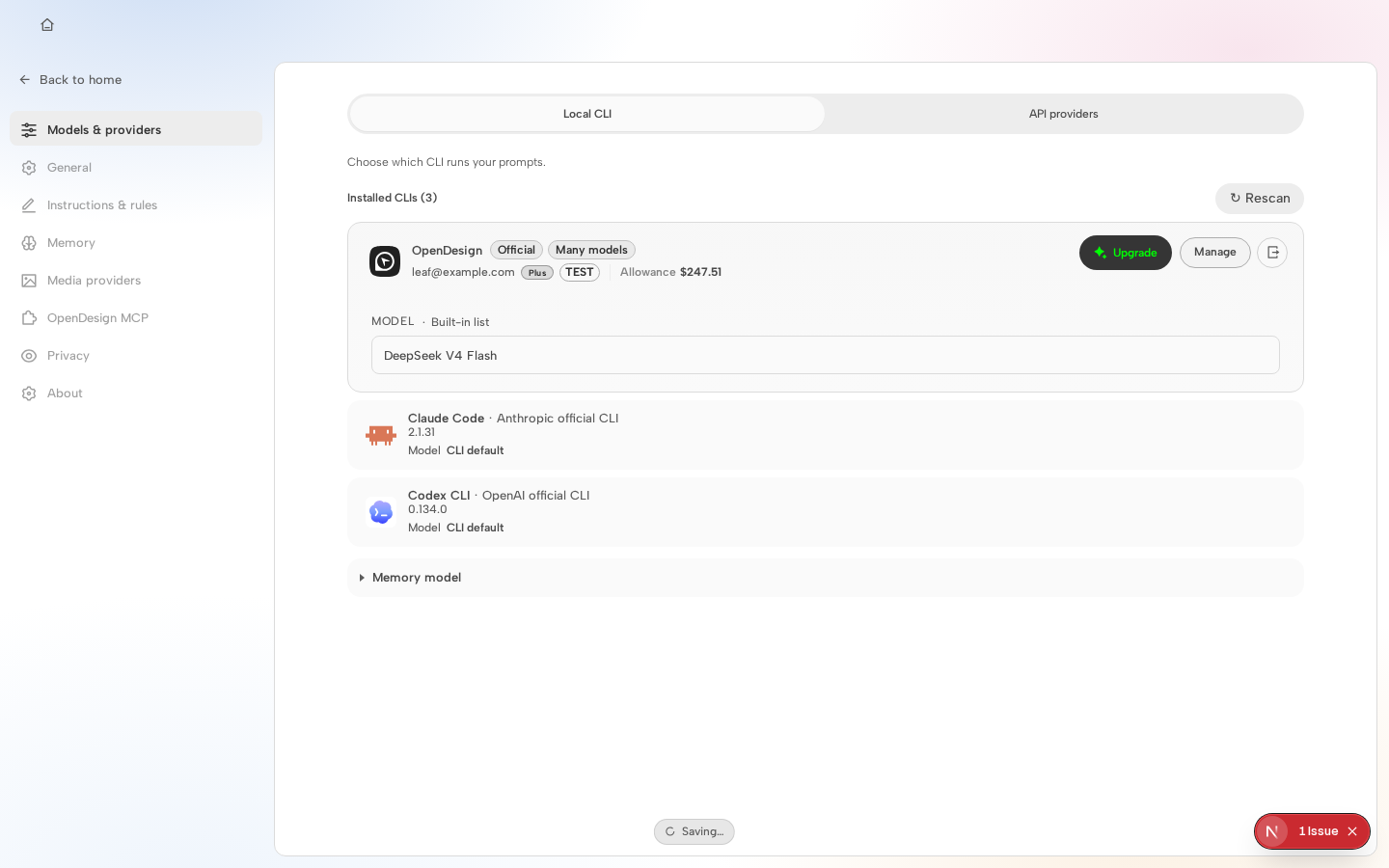Open the 1 Issue indicator
This screenshot has height=868, width=1389.
[1318, 831]
